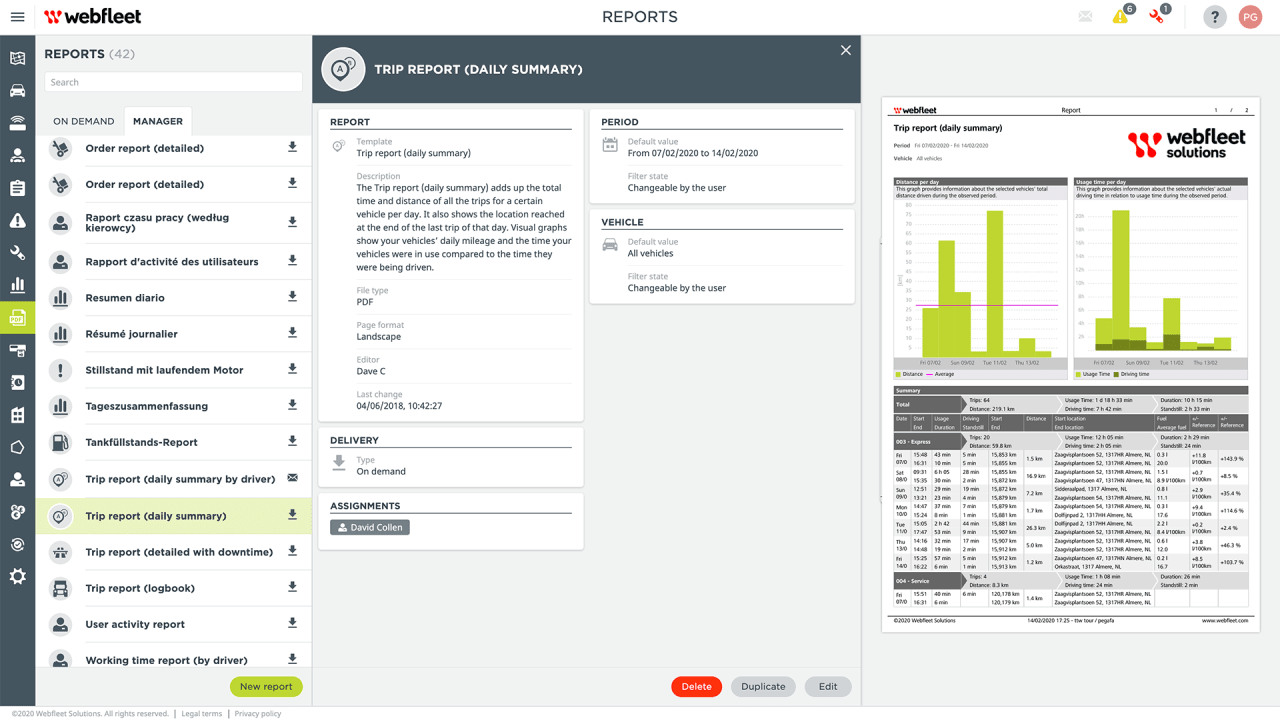Download the Tankfüllstands-Report

click(x=293, y=441)
